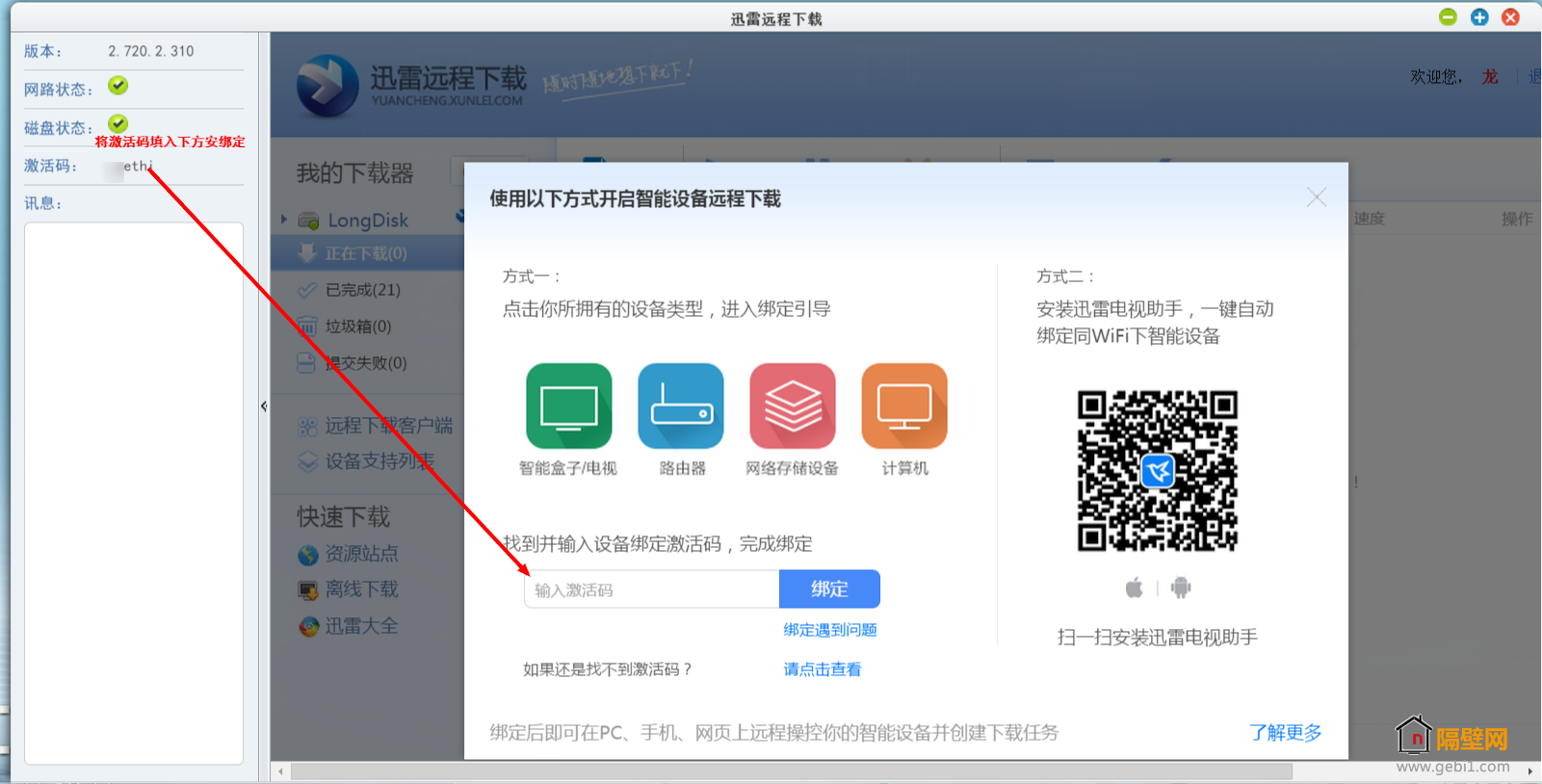Screen dimensions: 1542x784
Task: Click the 迅雷大全 browser icon
Action: (x=308, y=627)
